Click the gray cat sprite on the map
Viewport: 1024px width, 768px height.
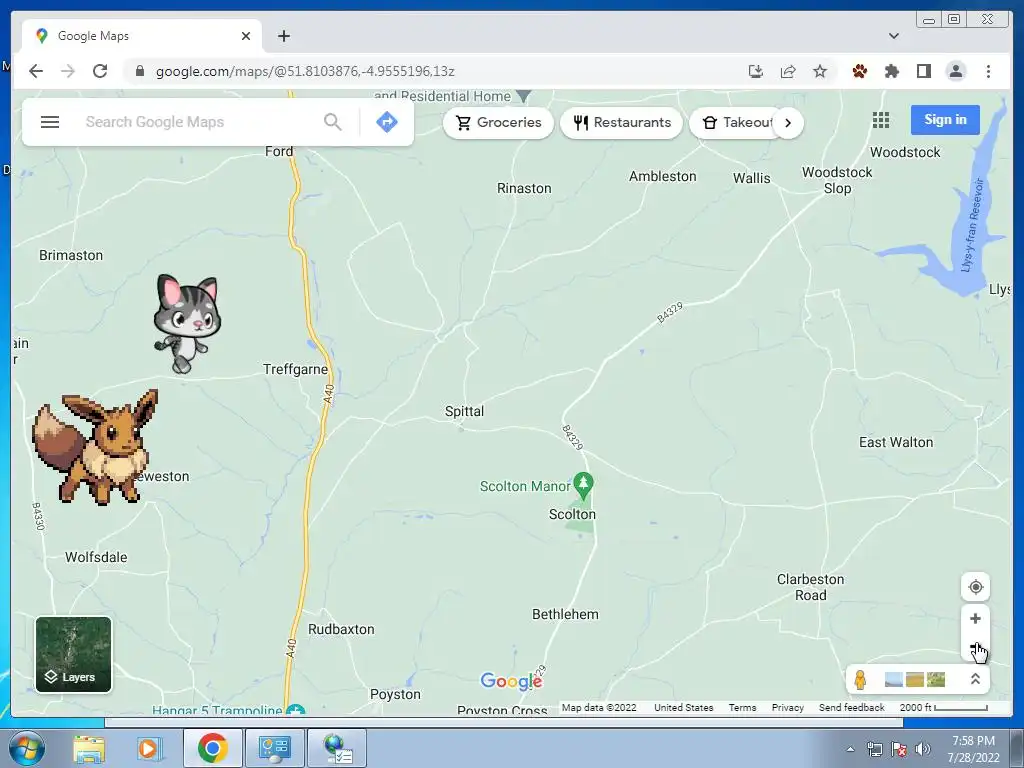[187, 323]
